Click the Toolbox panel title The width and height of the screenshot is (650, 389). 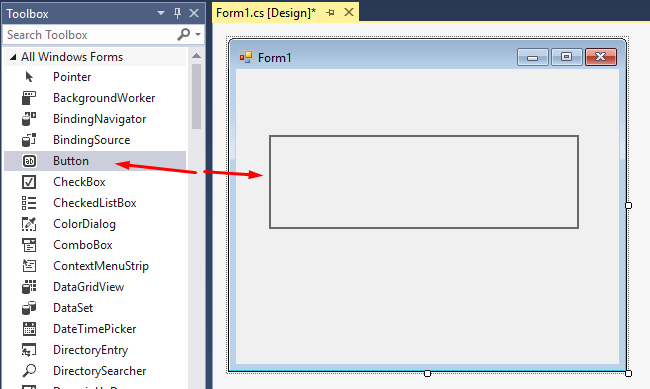pyautogui.click(x=27, y=14)
